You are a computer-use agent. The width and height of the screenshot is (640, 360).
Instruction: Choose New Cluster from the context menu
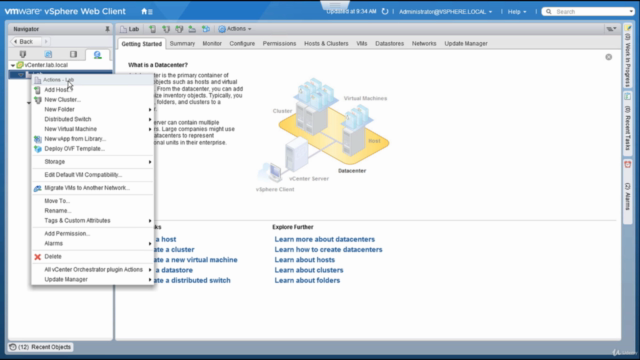[62, 100]
